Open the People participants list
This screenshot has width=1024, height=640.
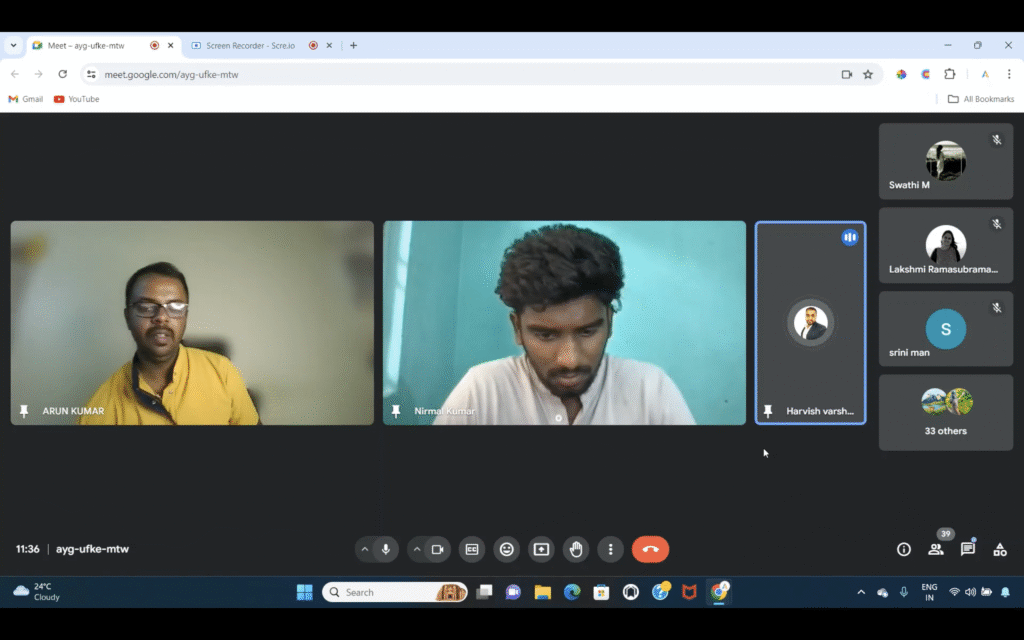coord(936,549)
